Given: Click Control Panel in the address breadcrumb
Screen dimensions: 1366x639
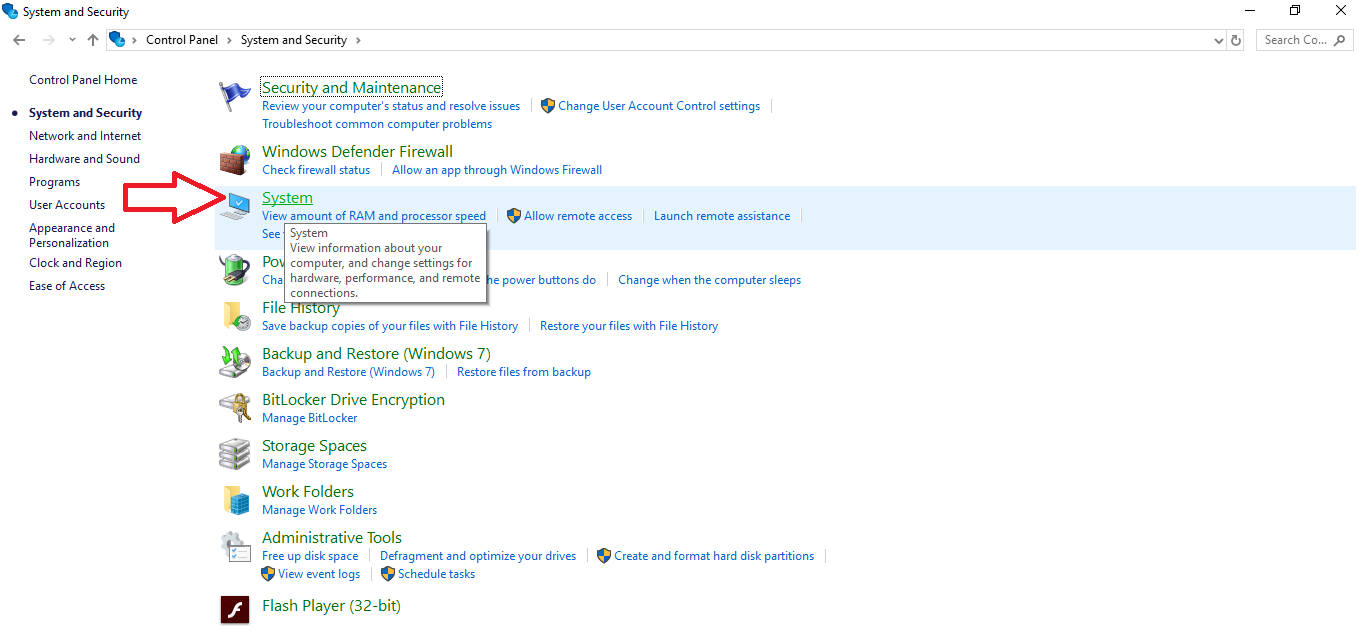Looking at the screenshot, I should point(181,40).
